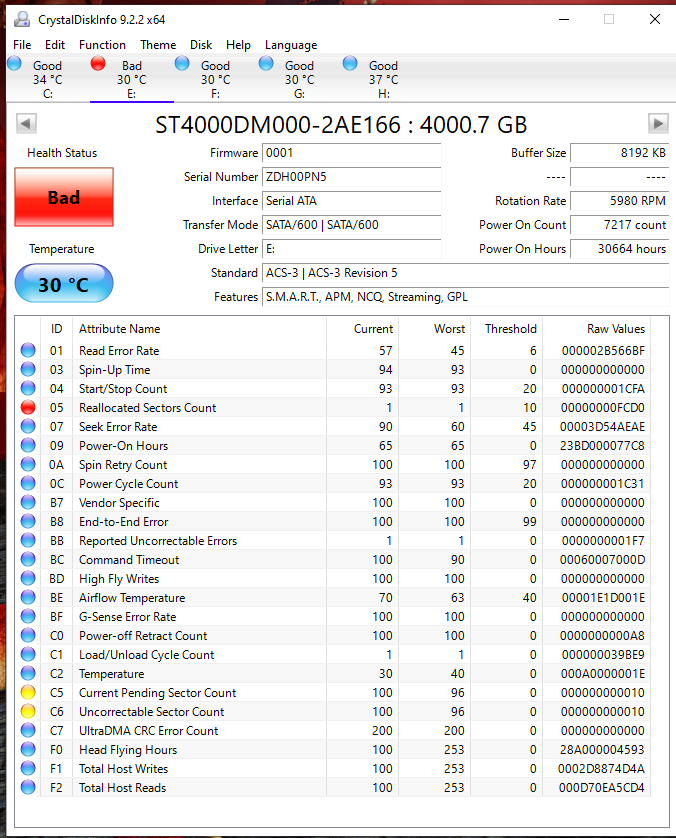Open the Function menu

pos(102,45)
